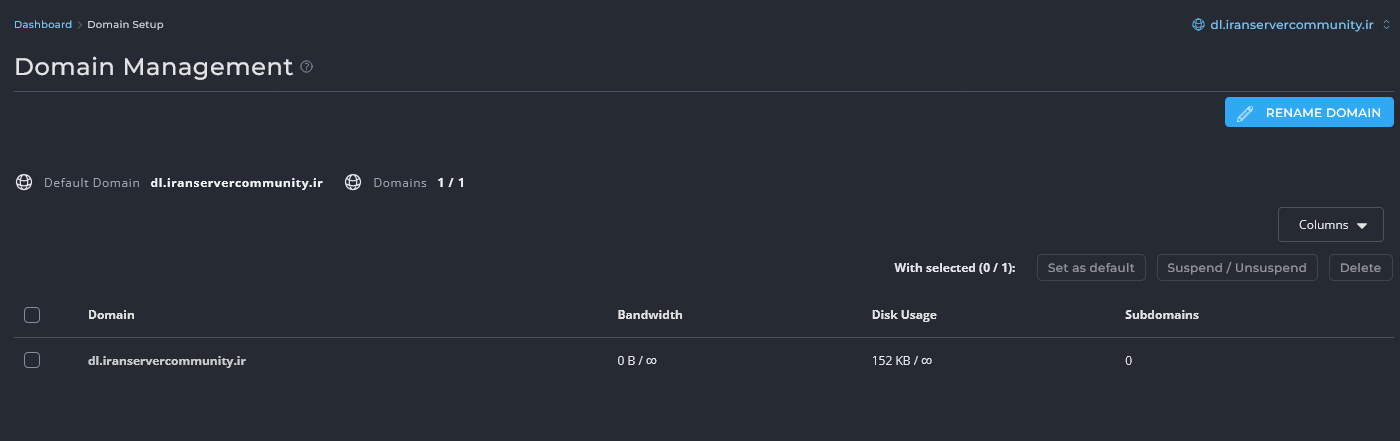Click the Set as default button
The height and width of the screenshot is (441, 1400).
click(x=1091, y=268)
